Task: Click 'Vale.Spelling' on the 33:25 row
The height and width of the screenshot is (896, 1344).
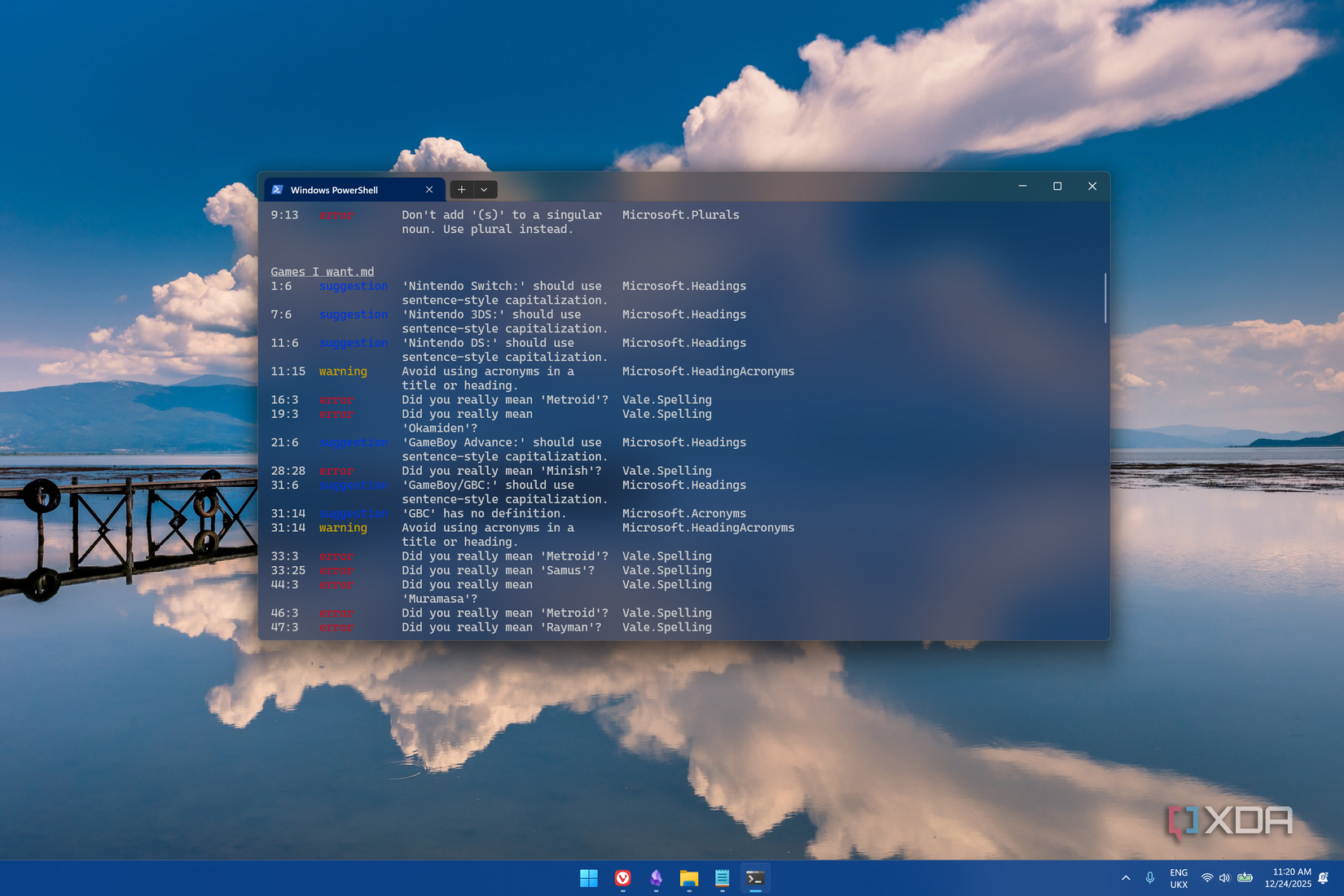Action: point(667,570)
